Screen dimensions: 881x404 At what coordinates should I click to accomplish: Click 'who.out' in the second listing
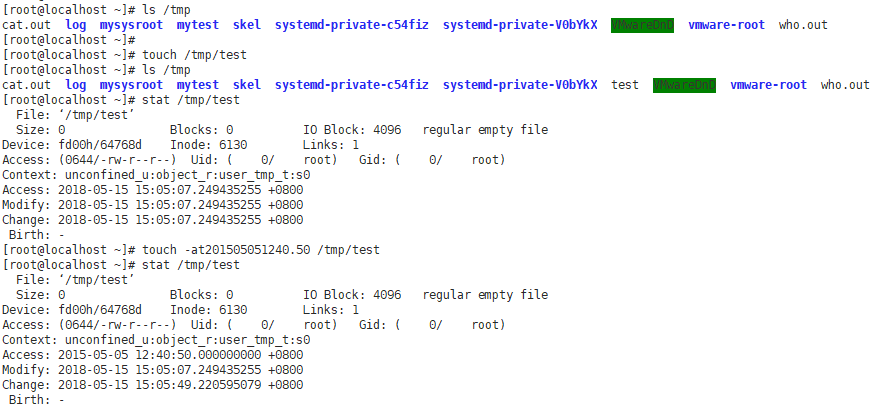coord(845,85)
